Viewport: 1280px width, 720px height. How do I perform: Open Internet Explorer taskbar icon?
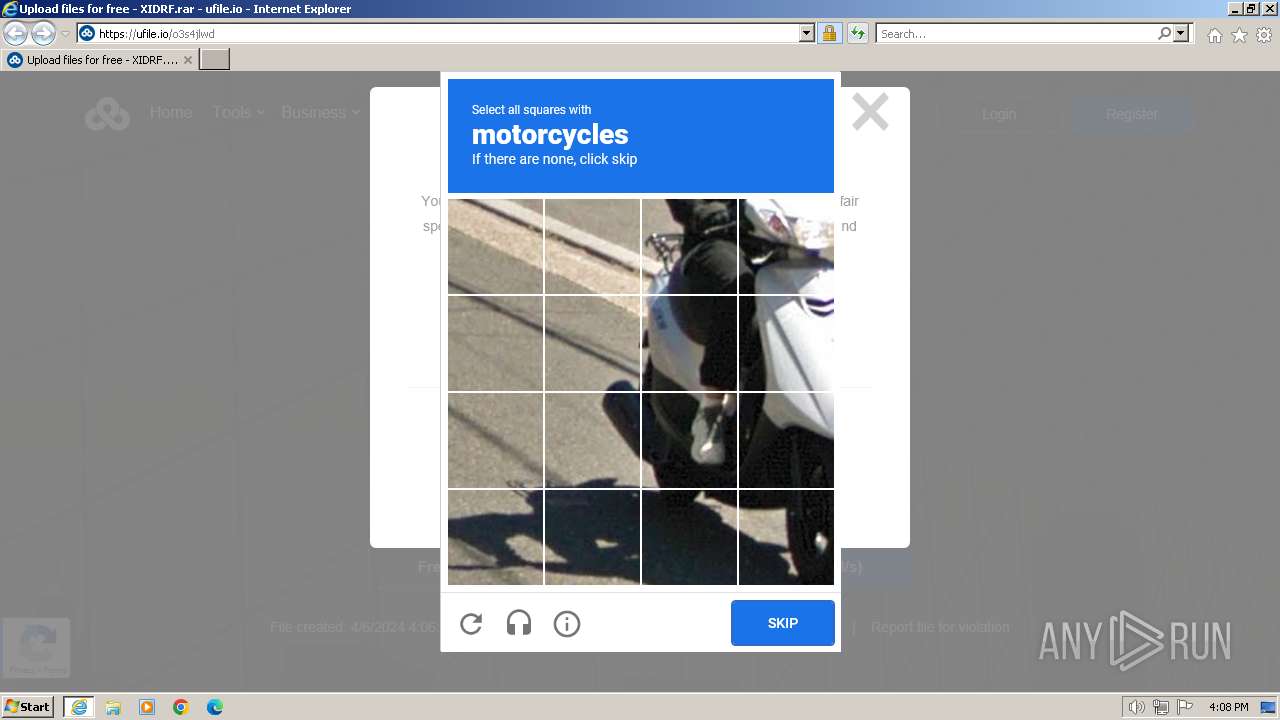pos(79,707)
